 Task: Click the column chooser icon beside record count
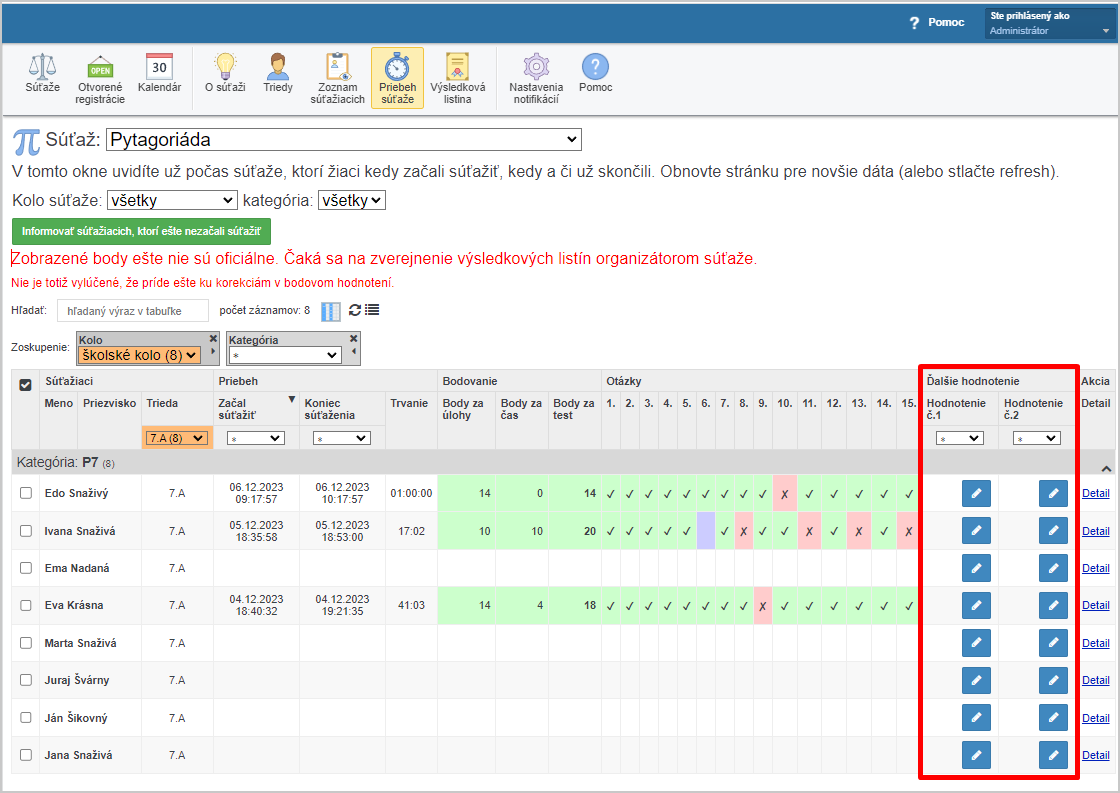331,311
